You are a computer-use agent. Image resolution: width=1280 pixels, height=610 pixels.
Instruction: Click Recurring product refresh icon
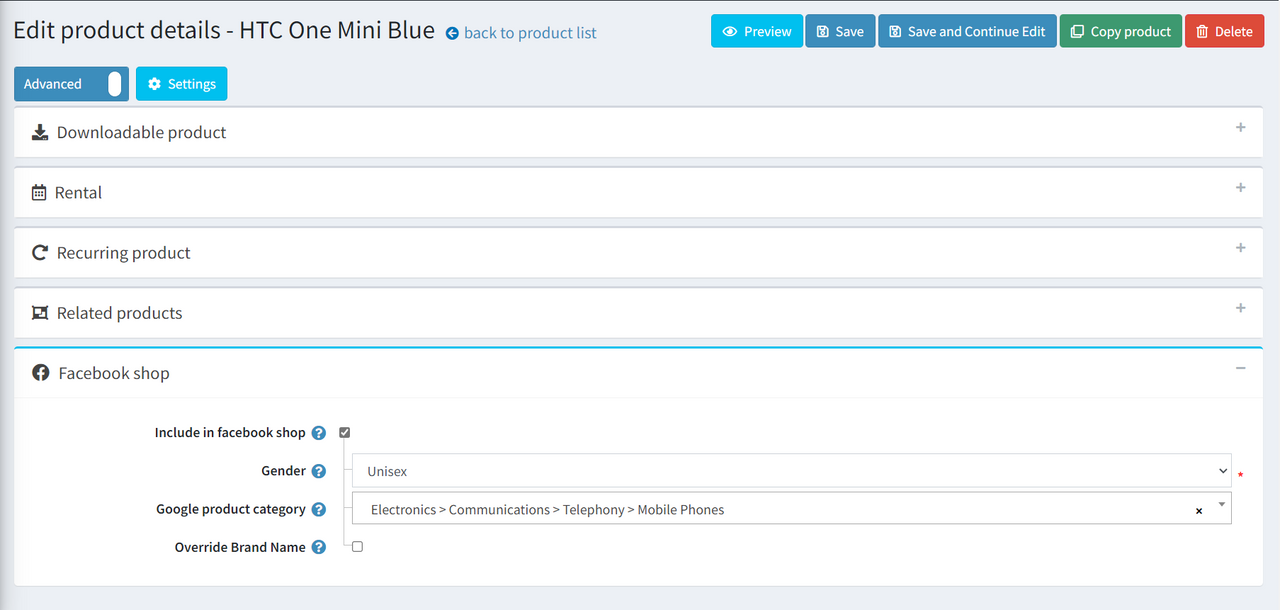tap(40, 252)
